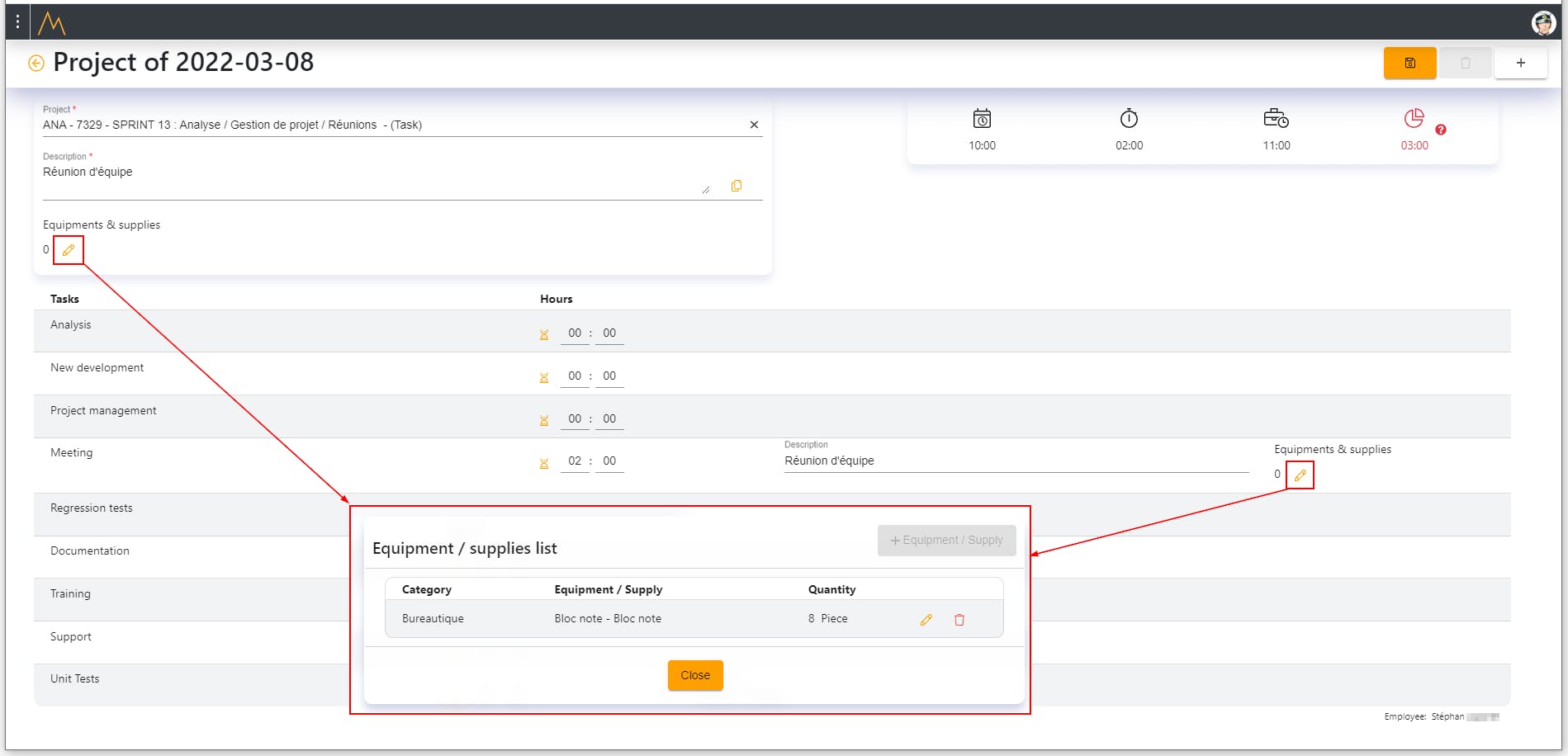Set the Analysis hours field
Screen dimensions: 1568x756
coord(575,333)
